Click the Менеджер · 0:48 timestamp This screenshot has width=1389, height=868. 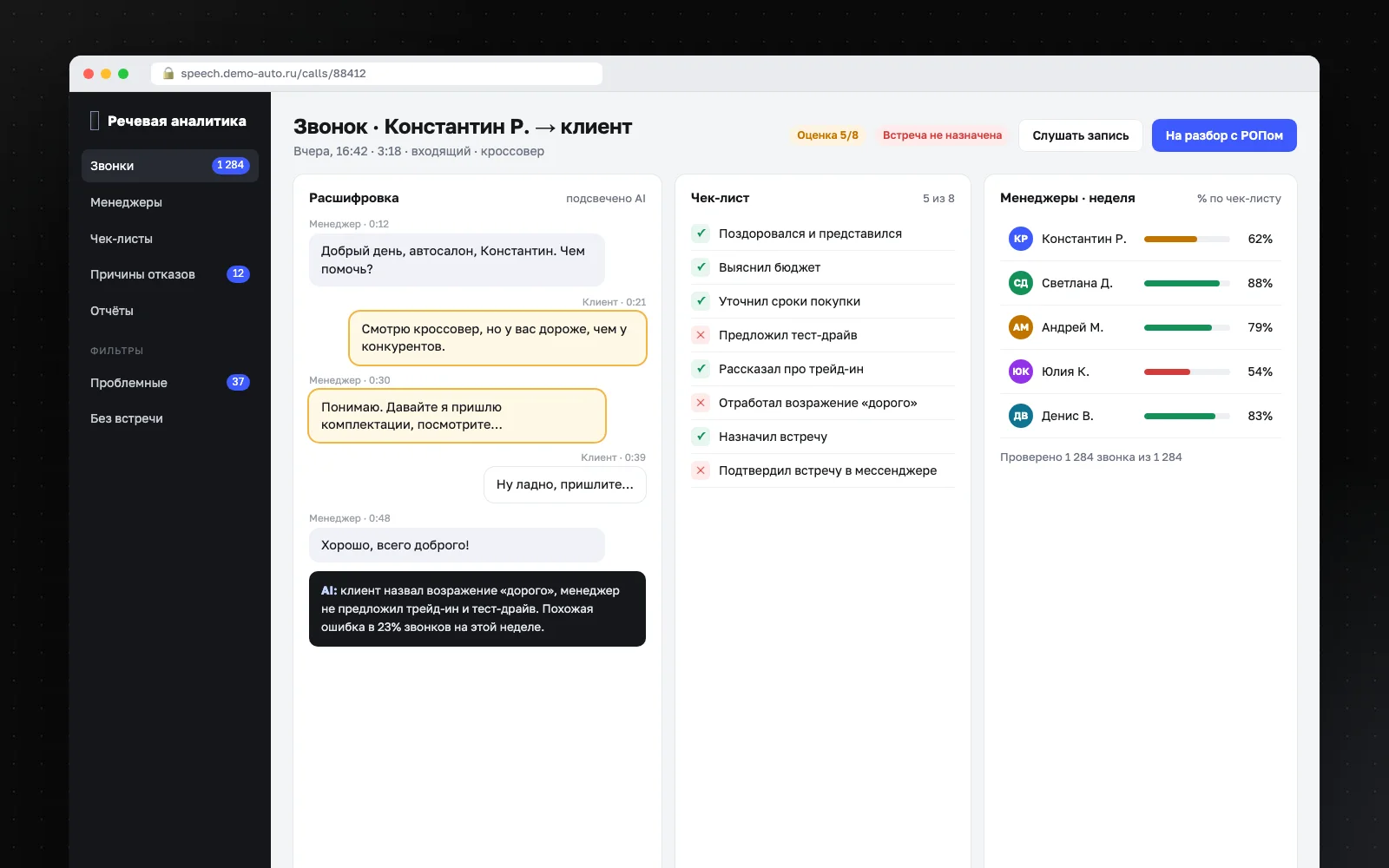click(x=350, y=518)
